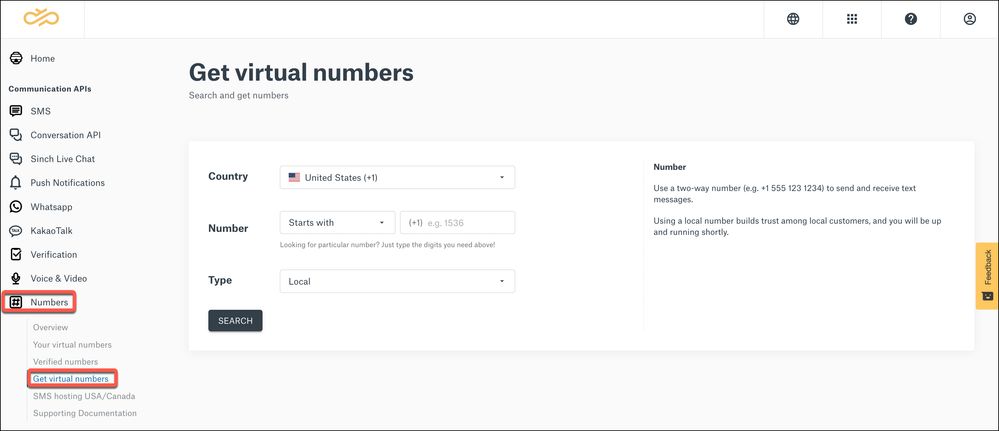999x431 pixels.
Task: Open the help question mark icon
Action: point(911,19)
